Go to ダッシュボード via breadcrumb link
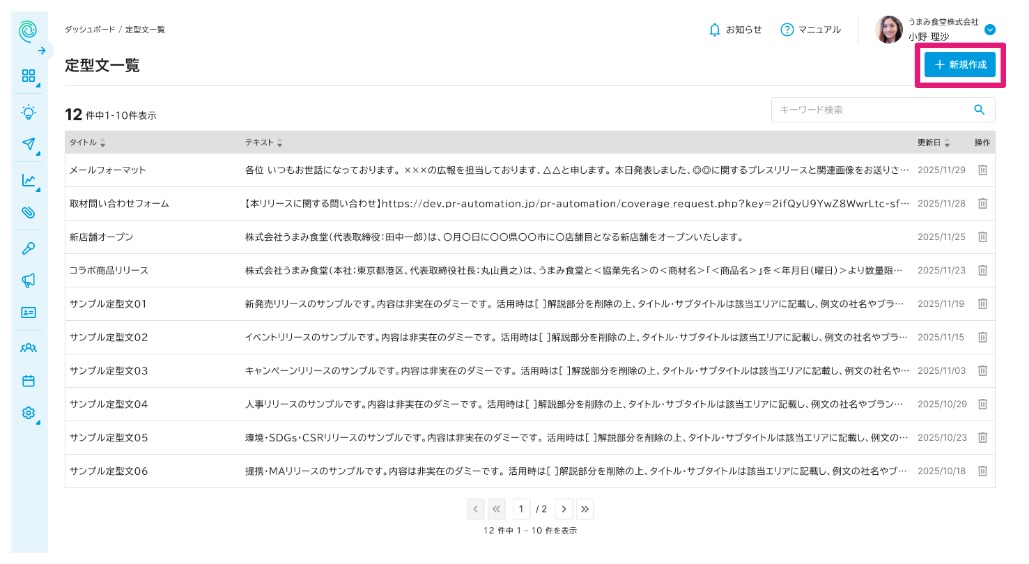The height and width of the screenshot is (564, 1029). (x=89, y=30)
